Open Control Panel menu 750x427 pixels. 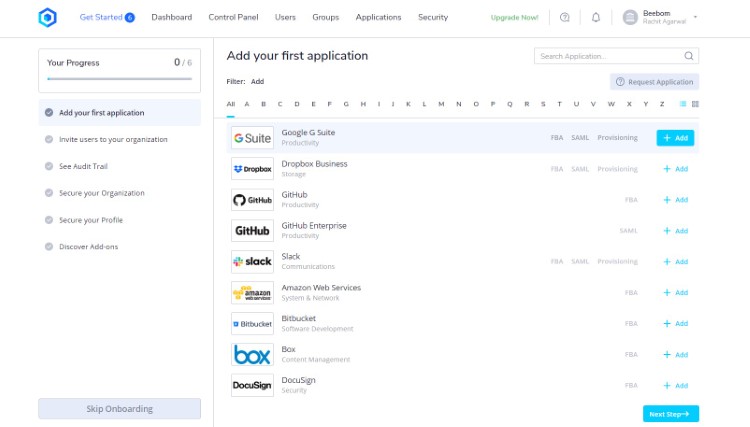(233, 17)
